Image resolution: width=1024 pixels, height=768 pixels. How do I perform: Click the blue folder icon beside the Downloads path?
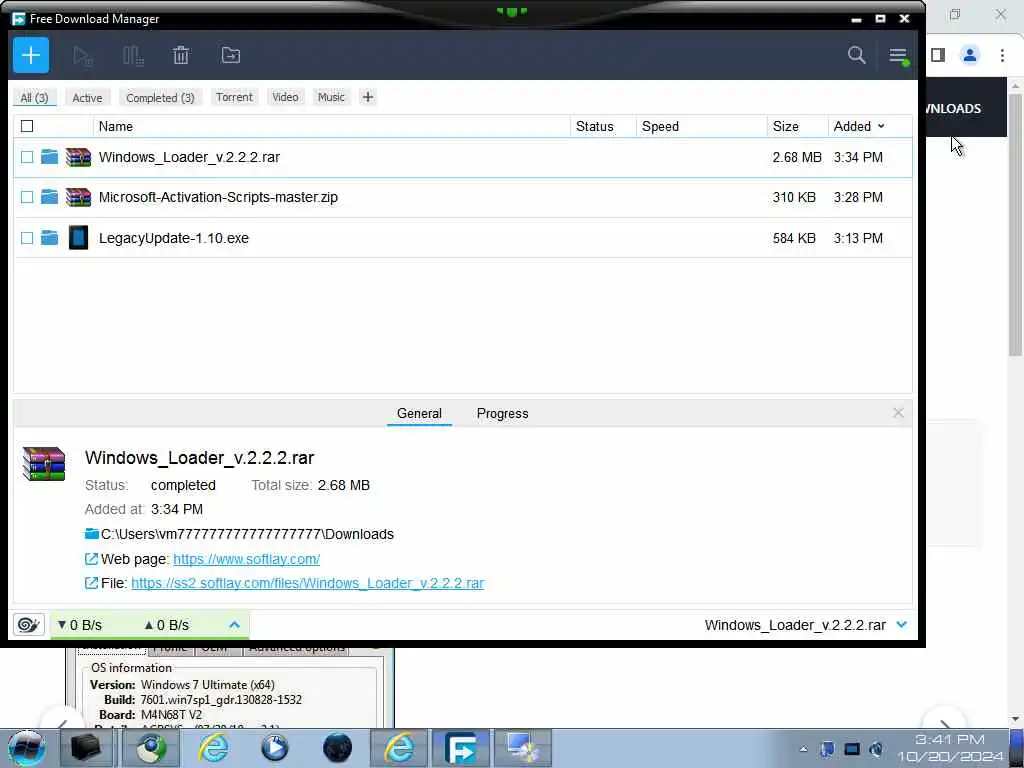click(91, 534)
